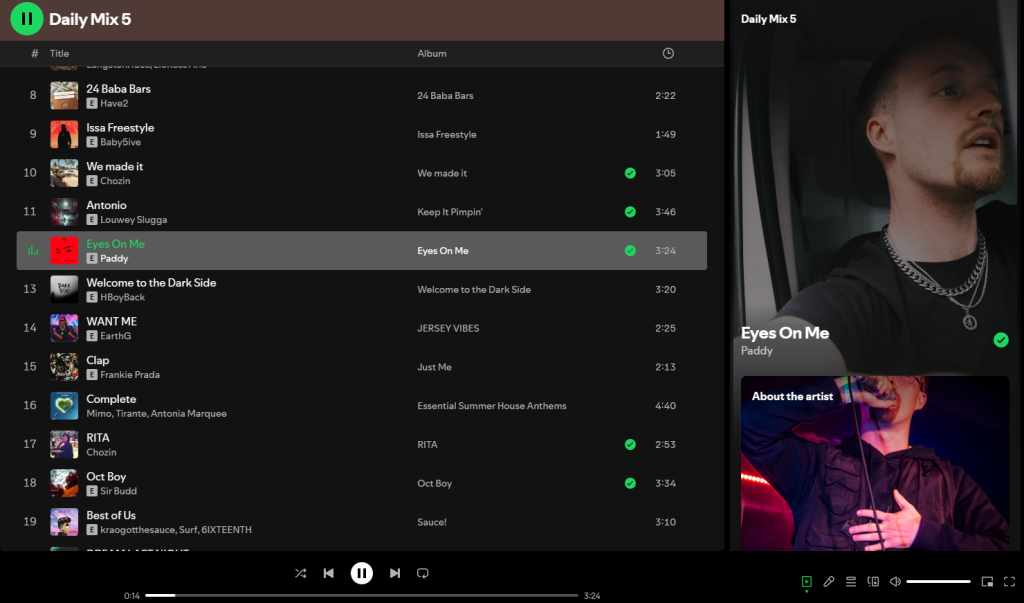Adjust the volume slider

pyautogui.click(x=938, y=581)
